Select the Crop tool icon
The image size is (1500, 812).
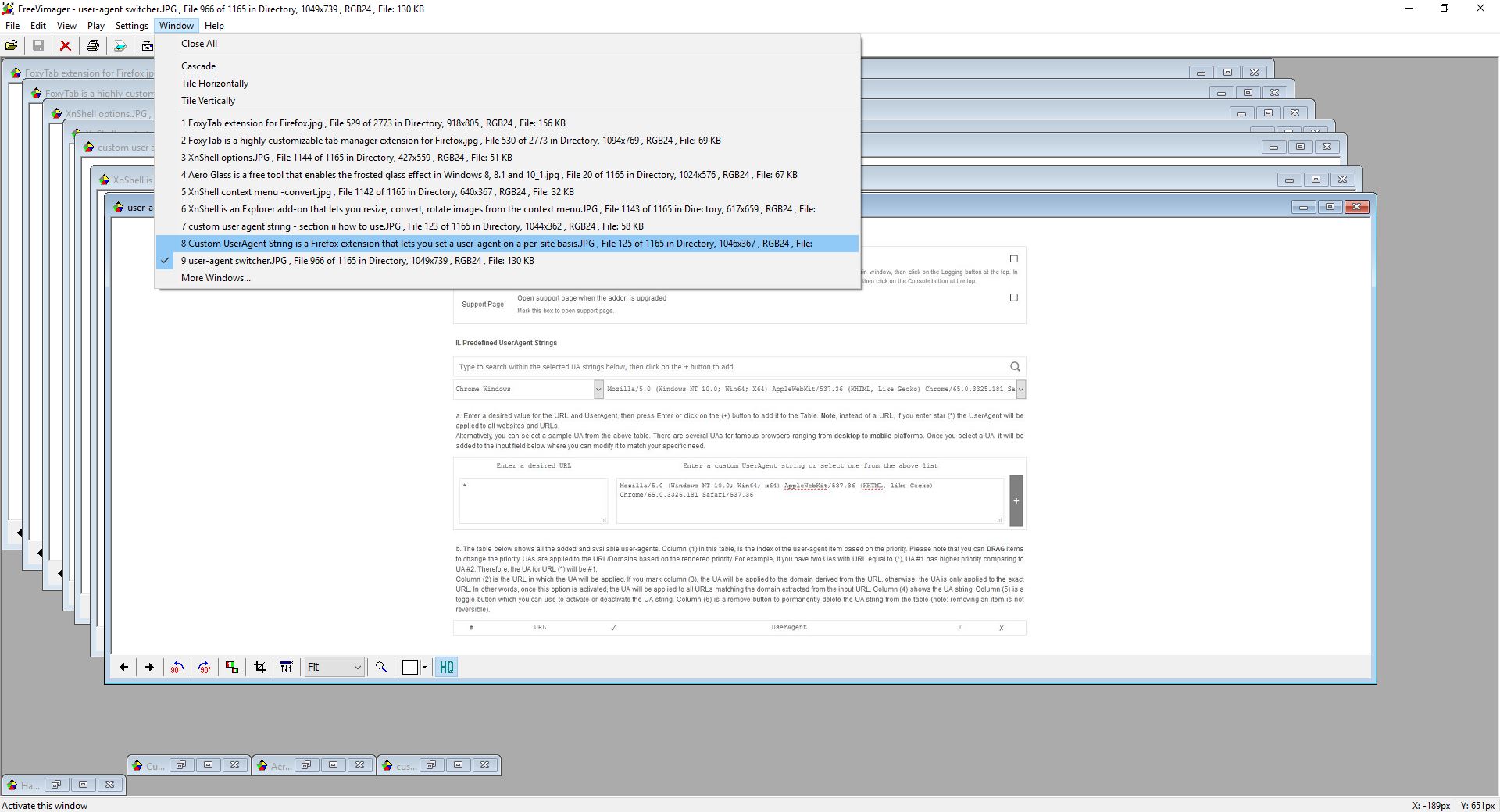[x=259, y=667]
